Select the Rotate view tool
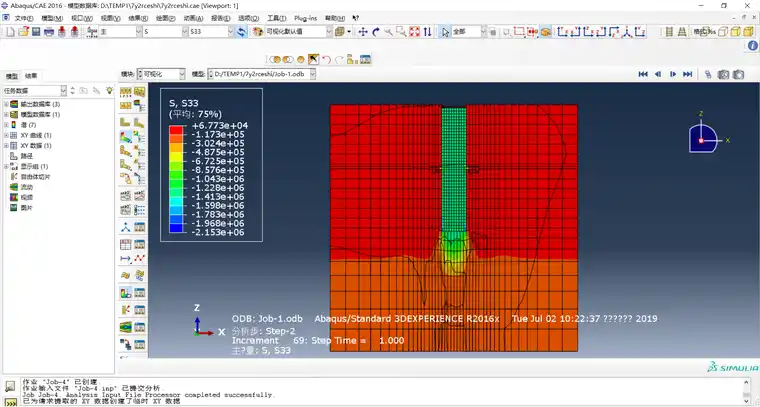 tap(376, 32)
